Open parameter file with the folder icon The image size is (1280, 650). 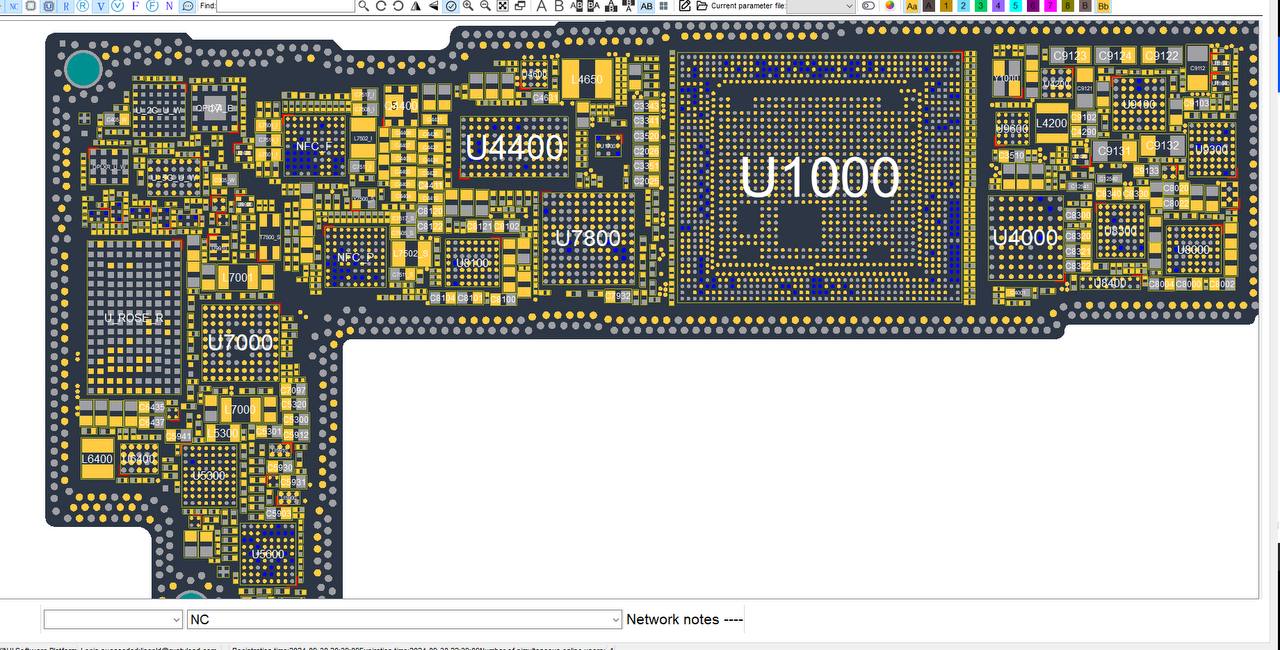(x=702, y=6)
